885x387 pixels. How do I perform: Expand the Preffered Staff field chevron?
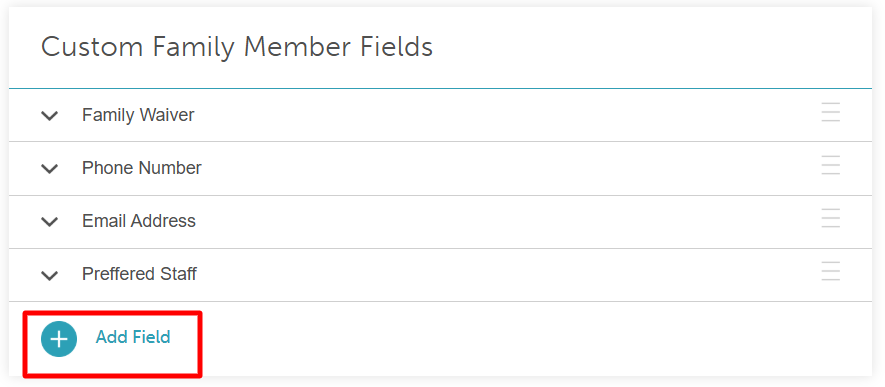pyautogui.click(x=50, y=275)
